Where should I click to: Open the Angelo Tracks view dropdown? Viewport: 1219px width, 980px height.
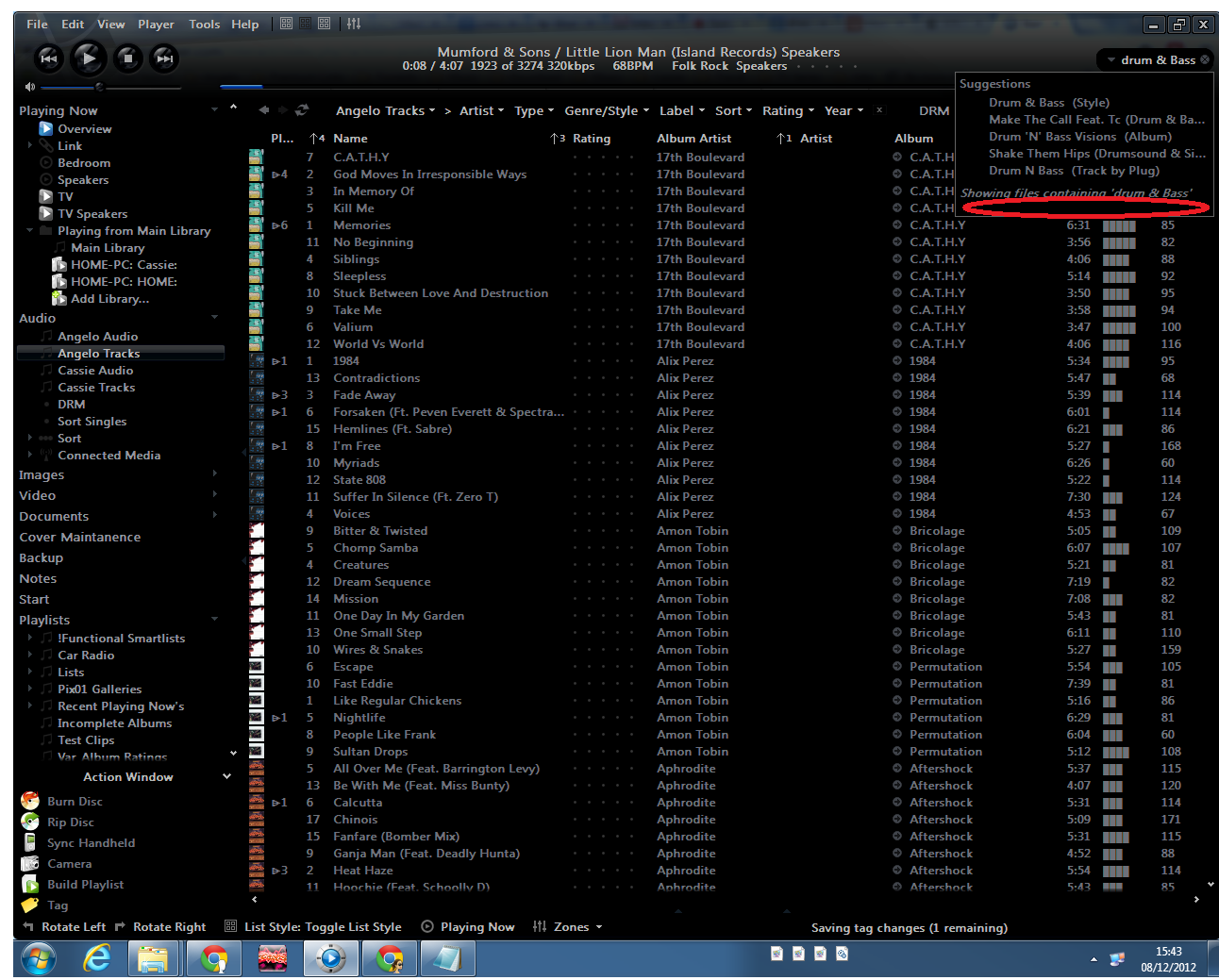386,110
